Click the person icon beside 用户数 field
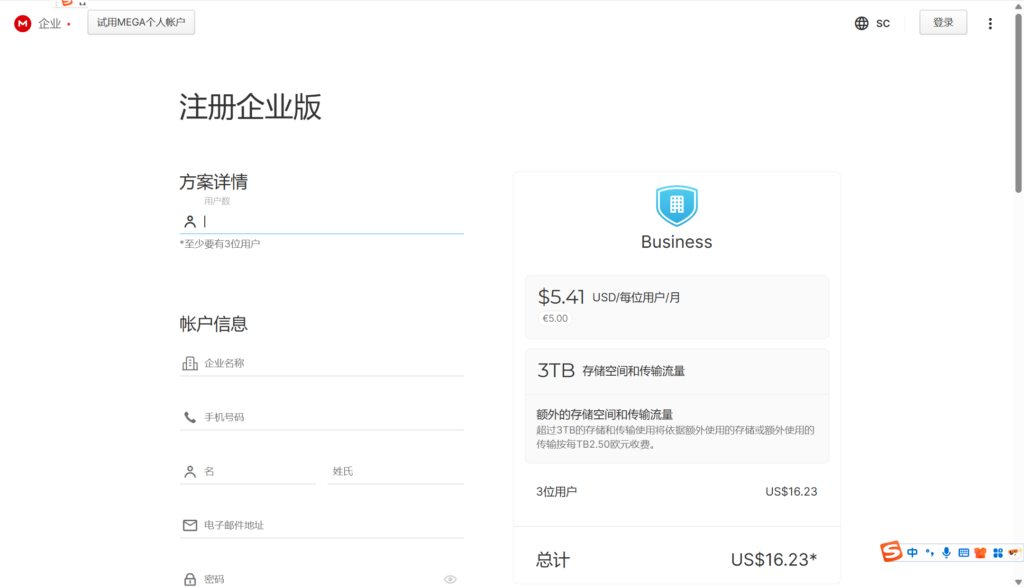The height and width of the screenshot is (587, 1024). tap(189, 221)
